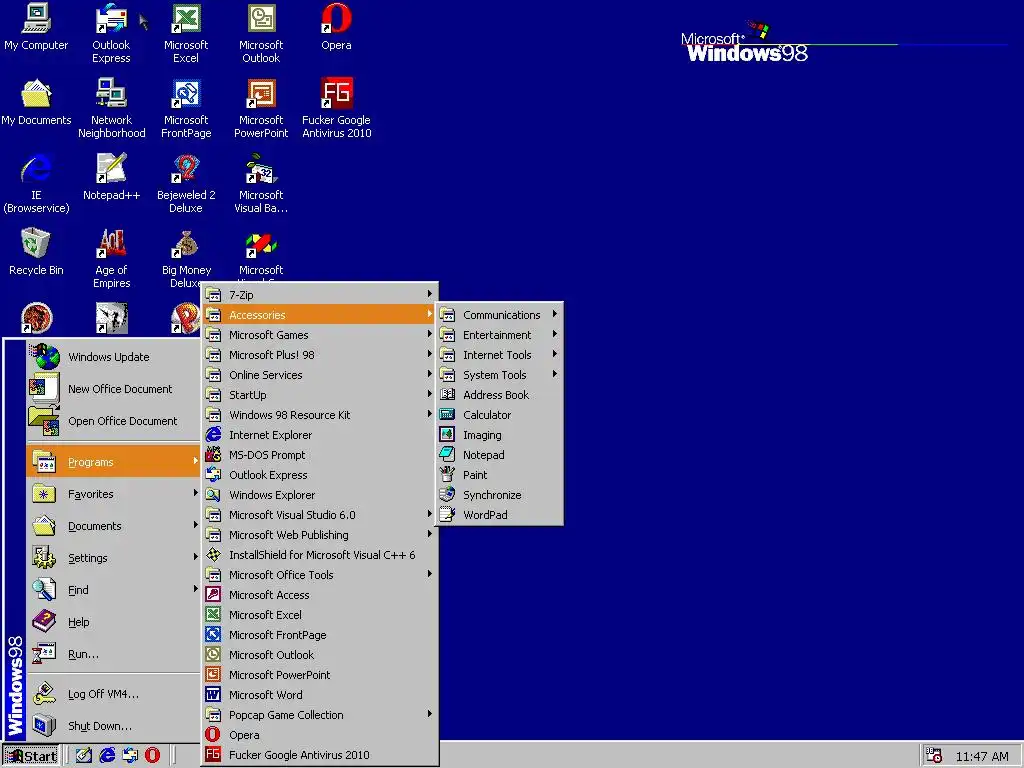Open Address Book from Accessories
This screenshot has width=1024, height=768.
tap(500, 394)
